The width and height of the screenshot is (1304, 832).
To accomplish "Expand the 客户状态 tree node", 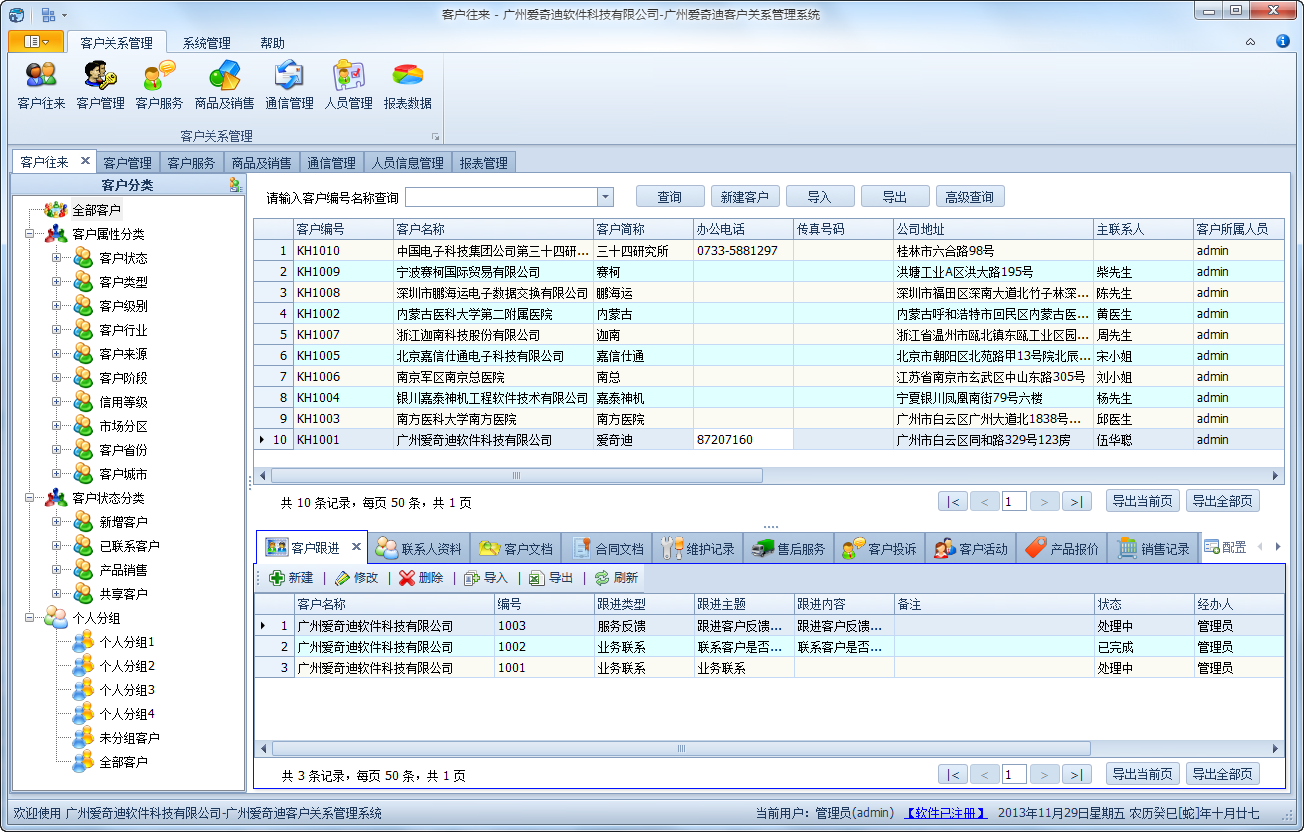I will point(56,258).
